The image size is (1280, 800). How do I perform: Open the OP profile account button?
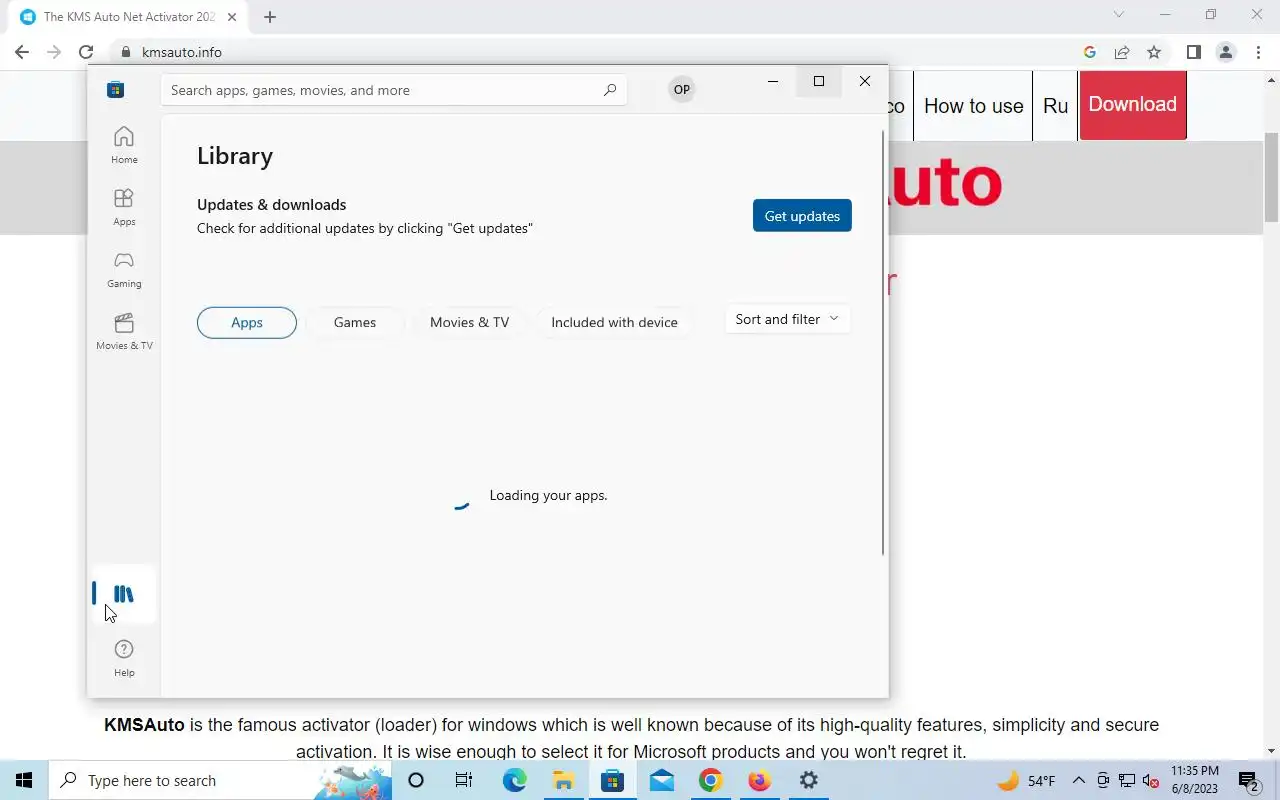(681, 89)
